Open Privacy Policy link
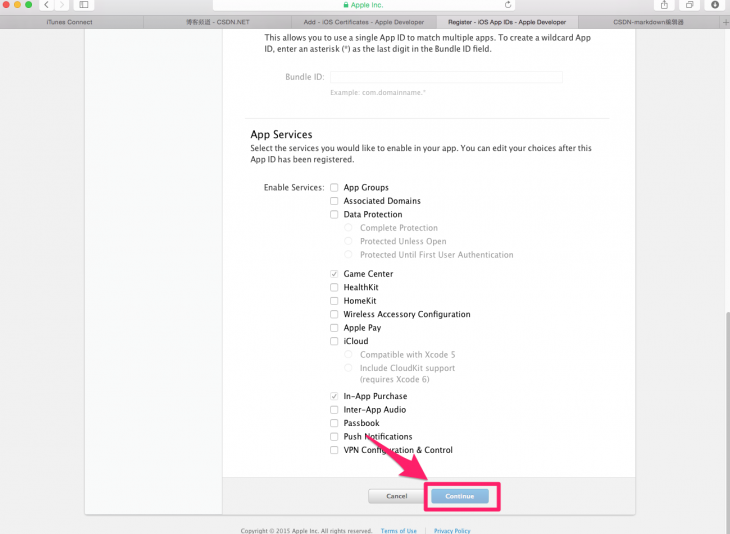Viewport: 730px width, 534px height. 452,531
